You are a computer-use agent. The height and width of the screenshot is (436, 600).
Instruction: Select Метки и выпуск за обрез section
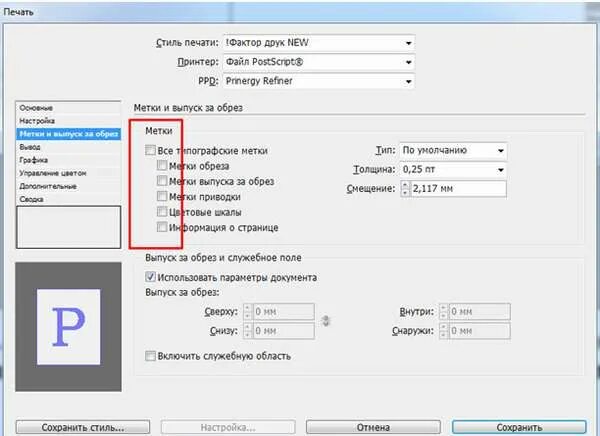68,134
